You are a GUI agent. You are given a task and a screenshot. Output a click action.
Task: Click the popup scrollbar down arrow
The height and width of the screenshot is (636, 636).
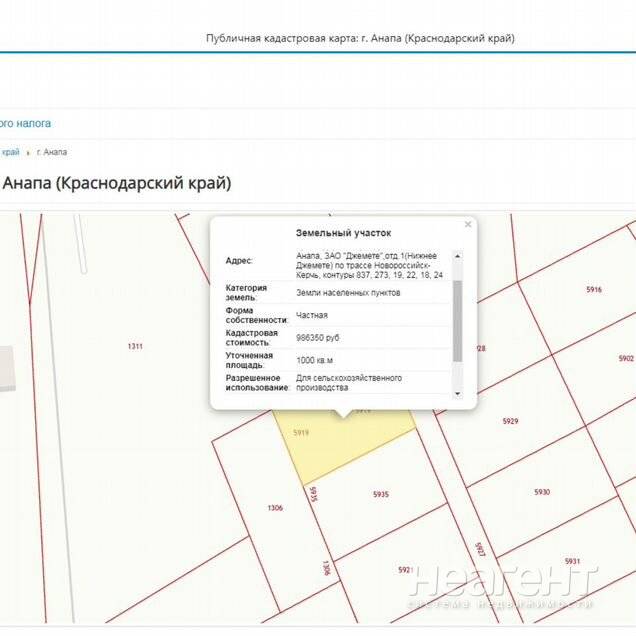[x=458, y=394]
